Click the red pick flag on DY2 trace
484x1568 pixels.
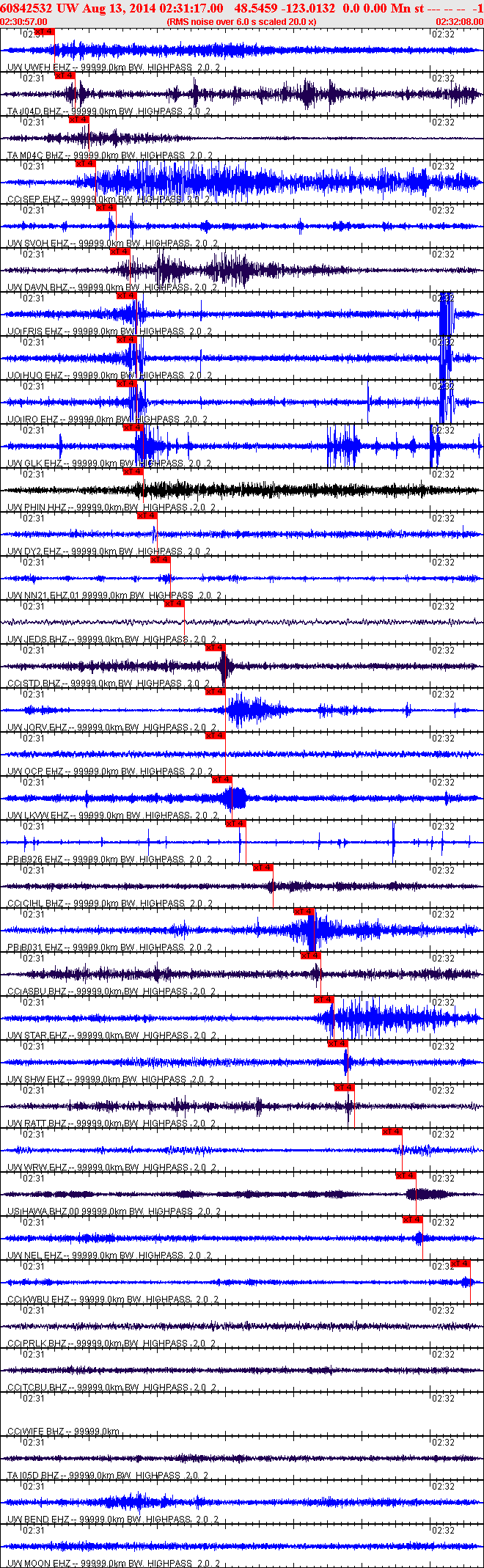pos(147,516)
